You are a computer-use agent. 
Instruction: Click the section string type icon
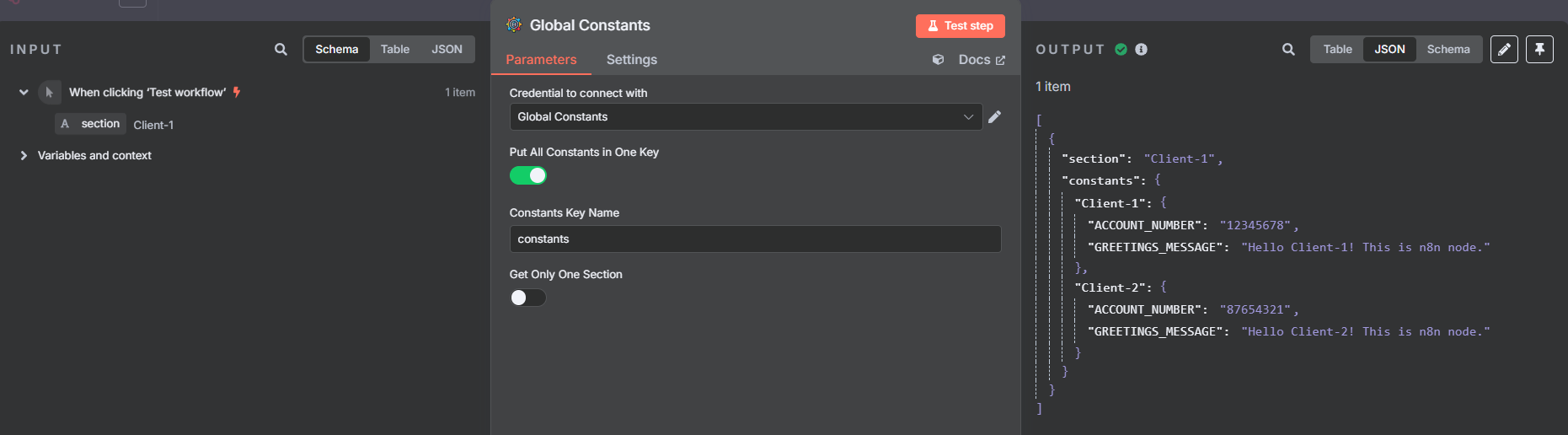pyautogui.click(x=65, y=124)
